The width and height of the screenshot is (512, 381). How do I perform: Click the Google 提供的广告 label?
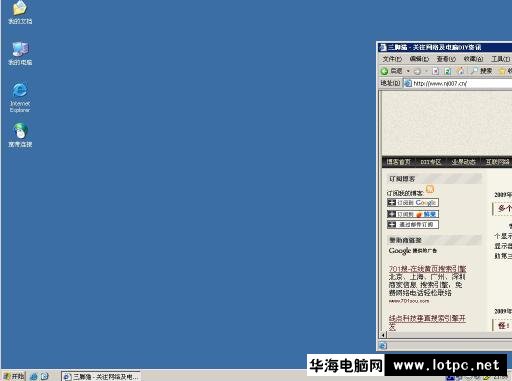pyautogui.click(x=413, y=251)
